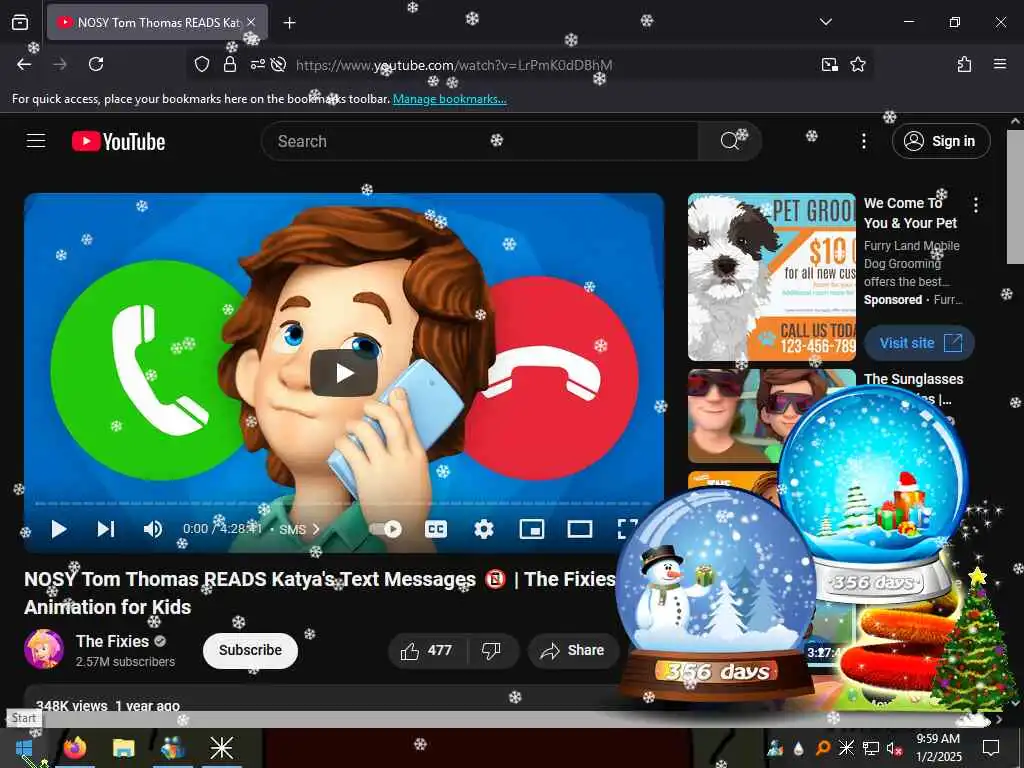Share this video
This screenshot has height=768, width=1024.
coord(573,650)
